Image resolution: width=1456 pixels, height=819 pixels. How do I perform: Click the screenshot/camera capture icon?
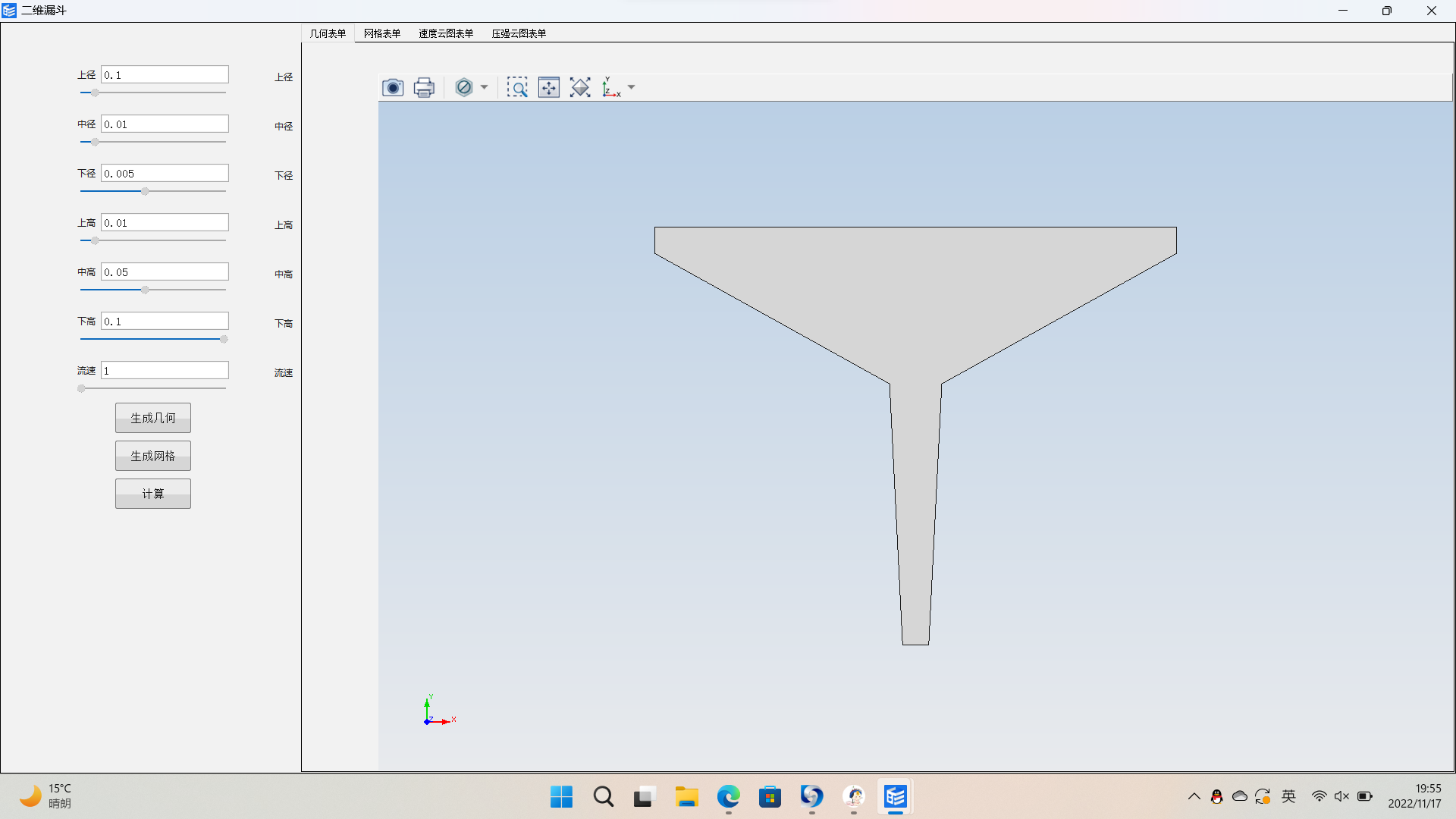pos(392,87)
